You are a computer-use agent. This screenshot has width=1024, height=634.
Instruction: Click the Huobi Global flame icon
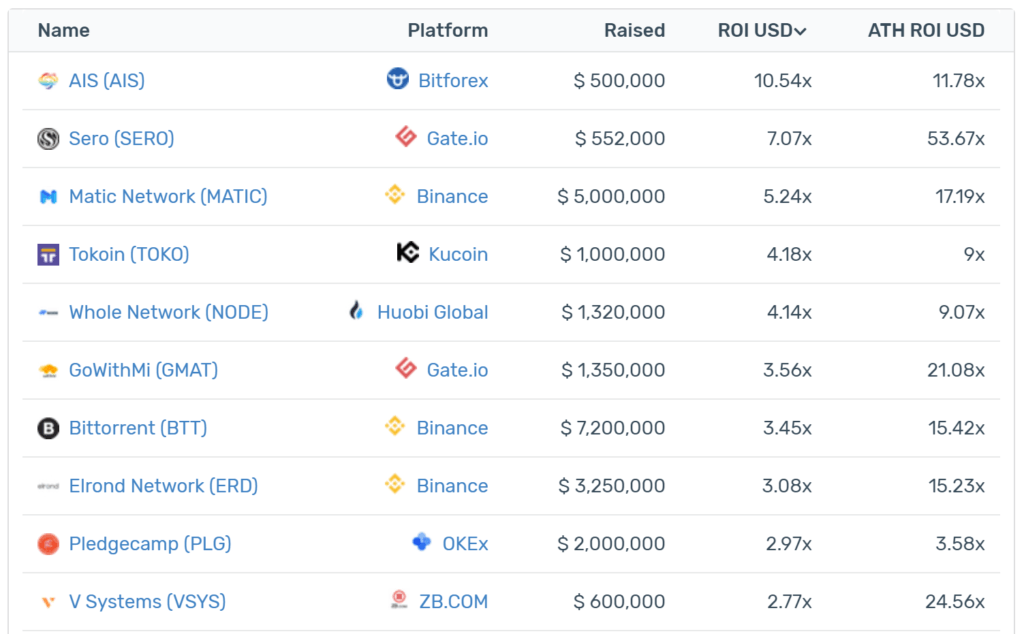tap(357, 310)
